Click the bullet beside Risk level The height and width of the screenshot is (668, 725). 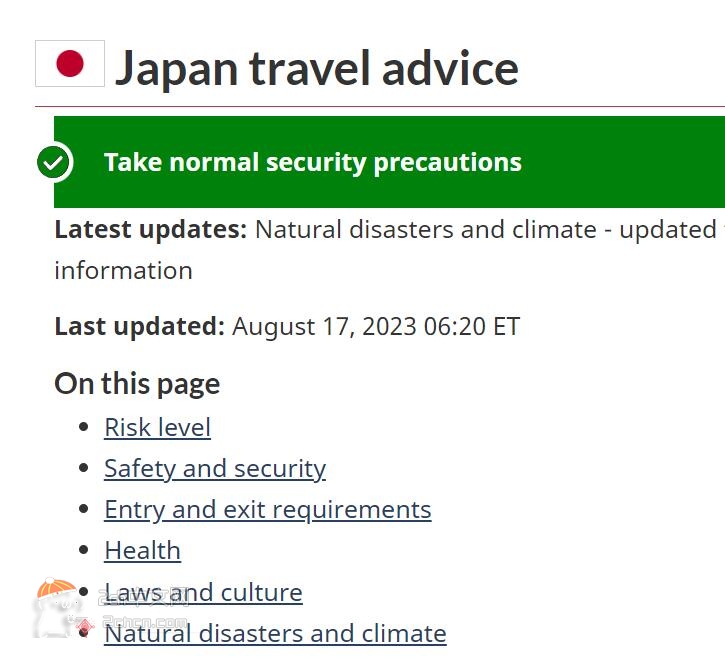[x=84, y=427]
